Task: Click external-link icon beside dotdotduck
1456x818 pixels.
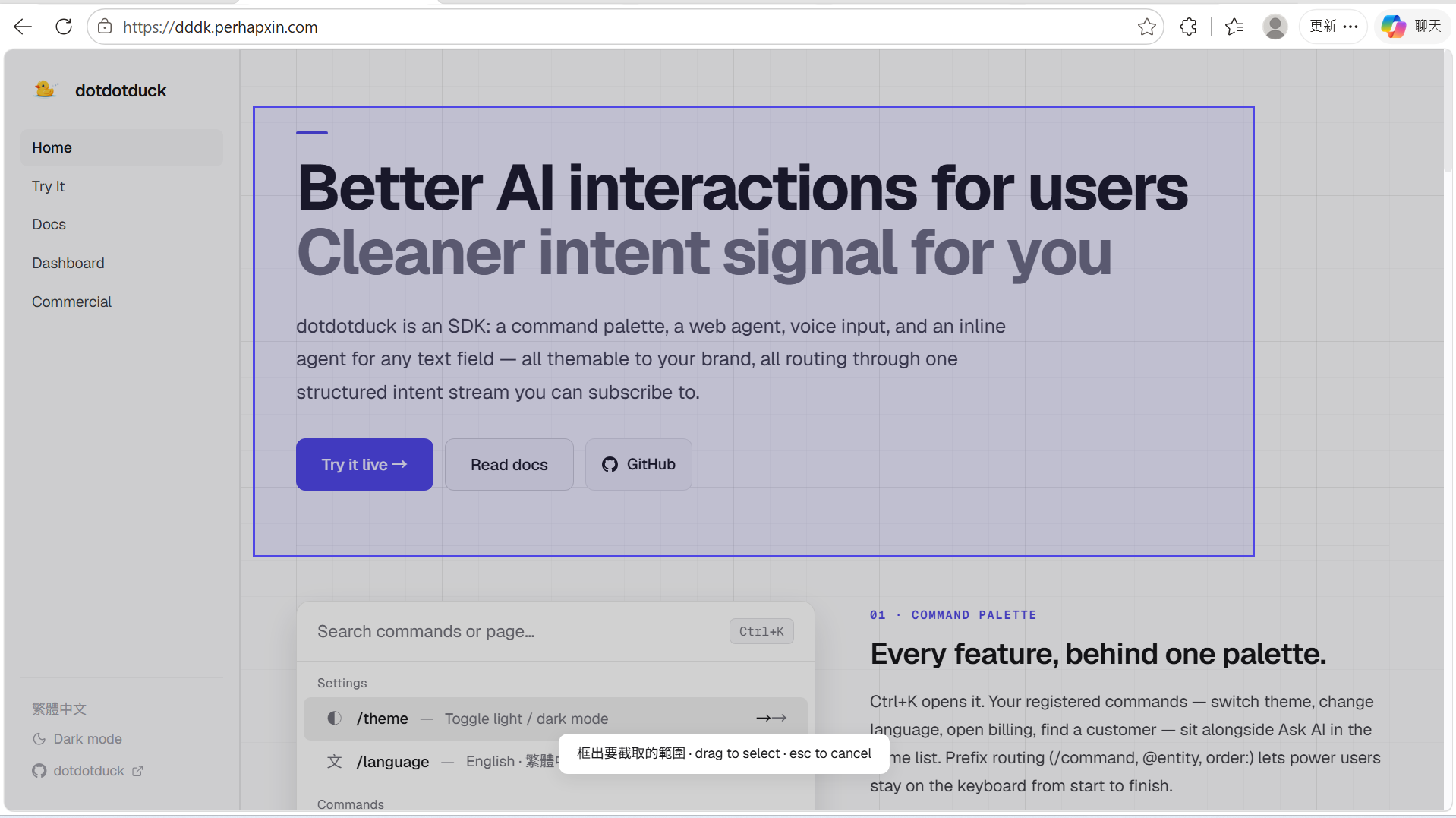Action: click(x=137, y=771)
